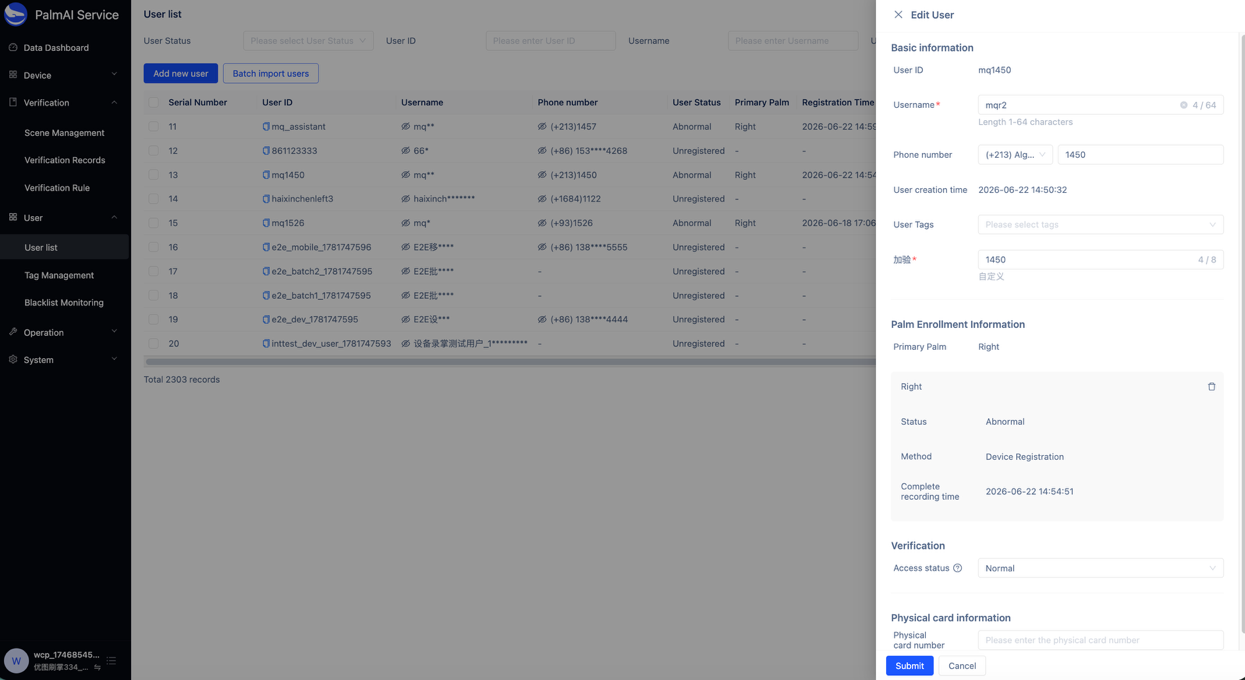Open the menu icon beside the account name
The image size is (1245, 680).
pos(111,660)
